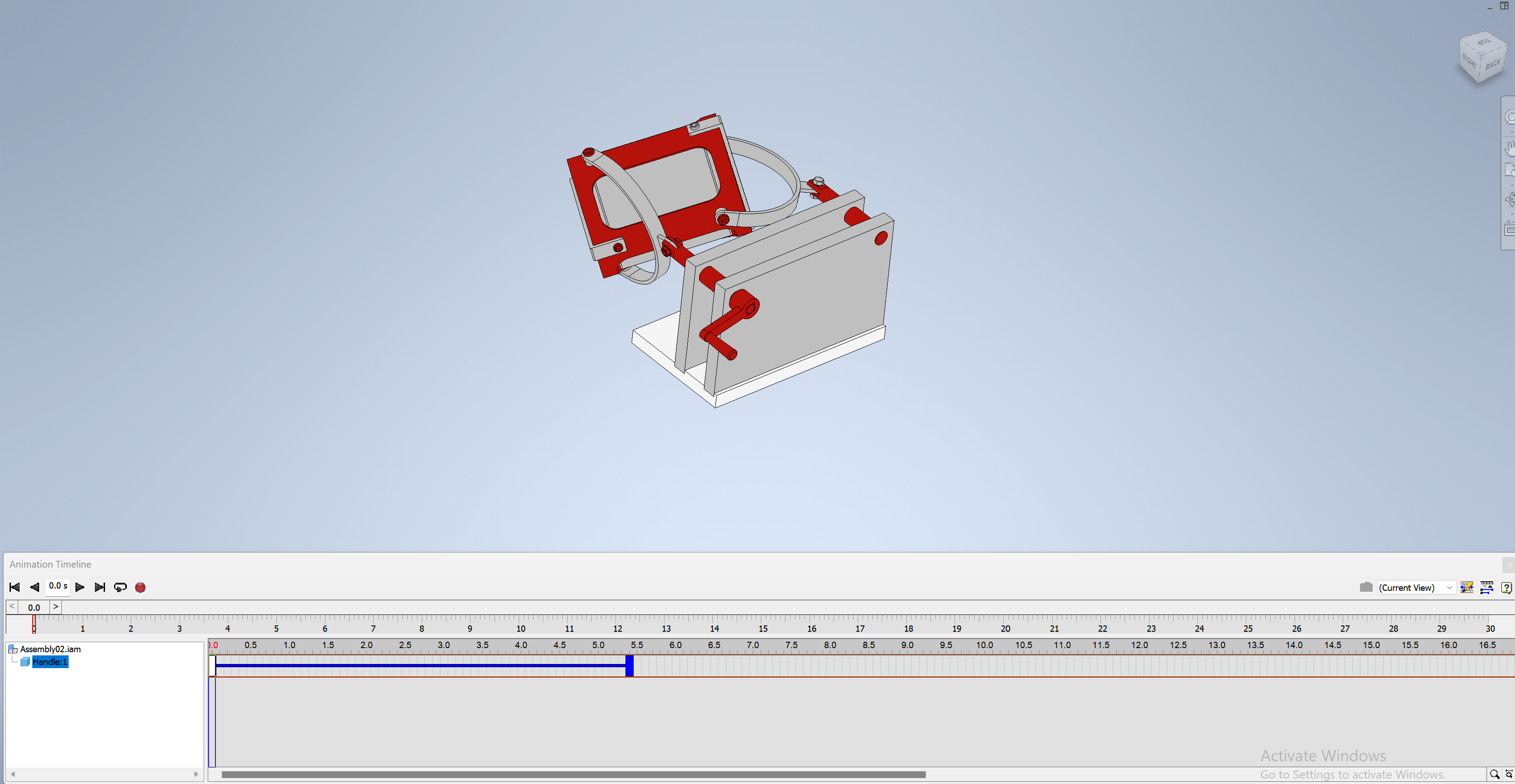The height and width of the screenshot is (784, 1515).
Task: Enable looped animation playback
Action: pyautogui.click(x=120, y=587)
